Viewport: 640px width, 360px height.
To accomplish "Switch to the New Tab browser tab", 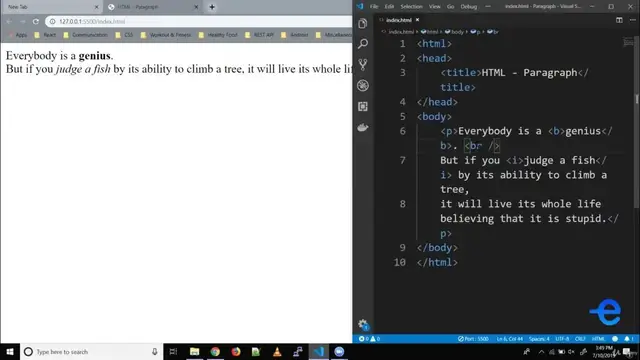I will pos(51,7).
